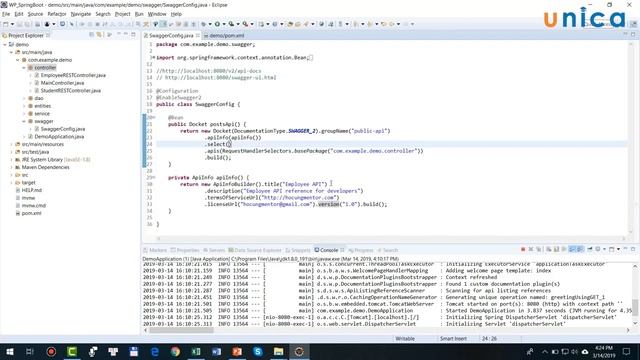Open Chrome from the taskbar
This screenshot has width=640, height=360.
175,351
